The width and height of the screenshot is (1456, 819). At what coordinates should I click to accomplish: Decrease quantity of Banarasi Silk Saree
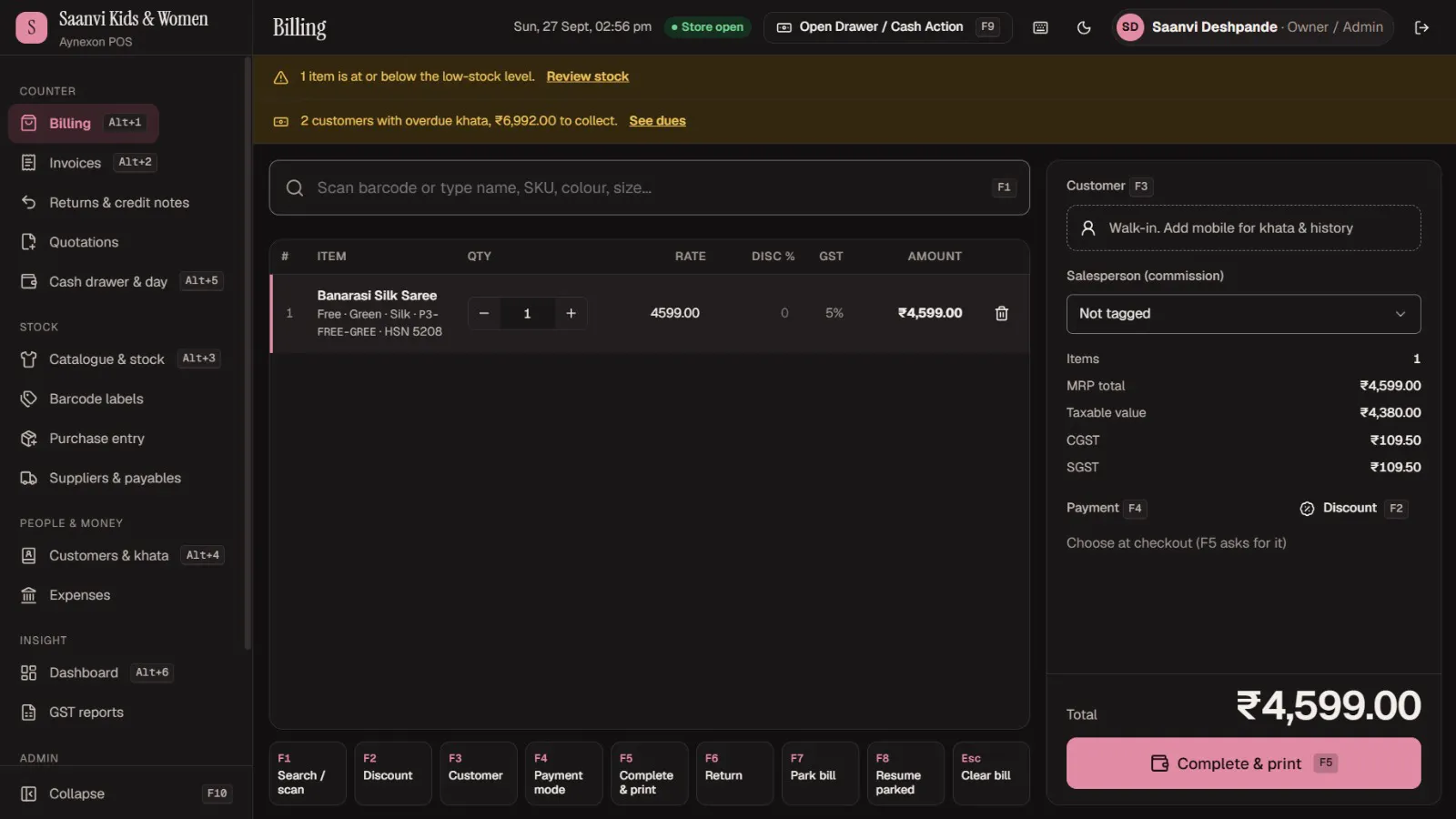click(x=484, y=313)
